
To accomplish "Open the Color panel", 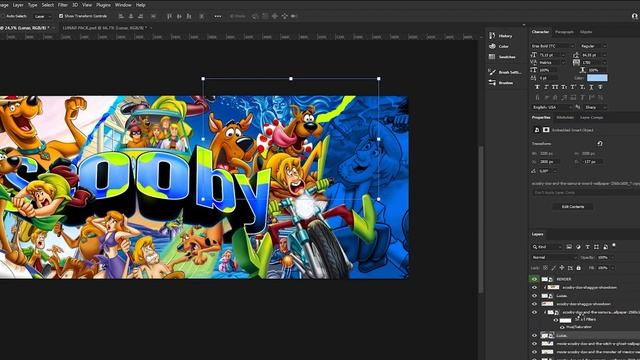I will pos(499,47).
